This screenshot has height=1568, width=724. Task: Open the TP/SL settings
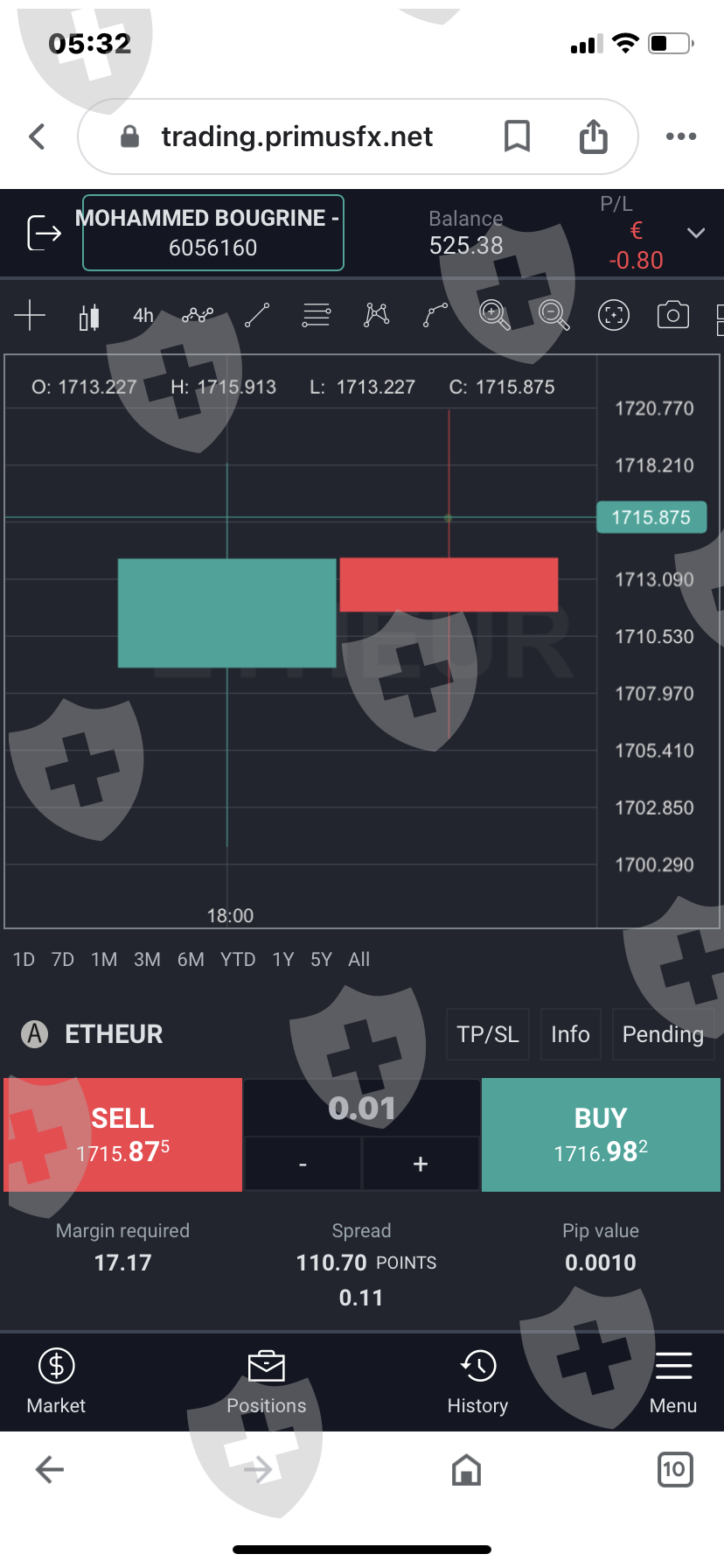[x=488, y=1034]
